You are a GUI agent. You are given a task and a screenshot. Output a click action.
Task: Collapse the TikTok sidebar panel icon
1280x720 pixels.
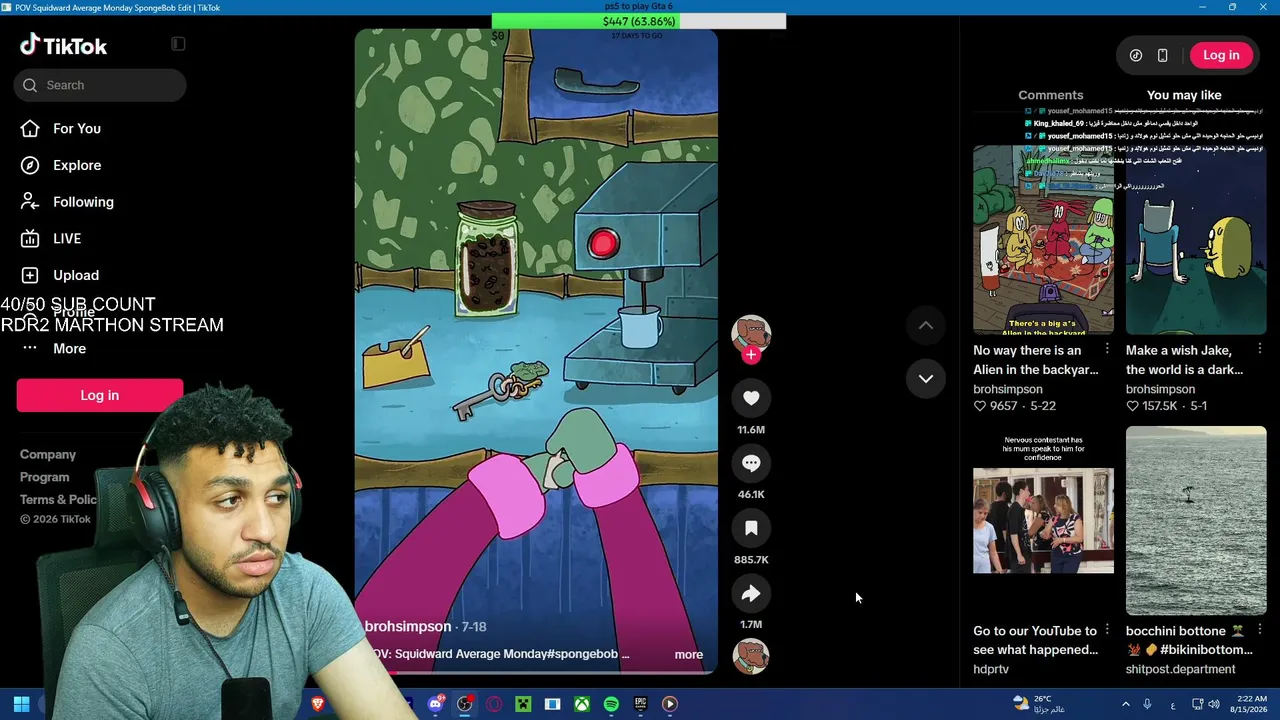(178, 44)
